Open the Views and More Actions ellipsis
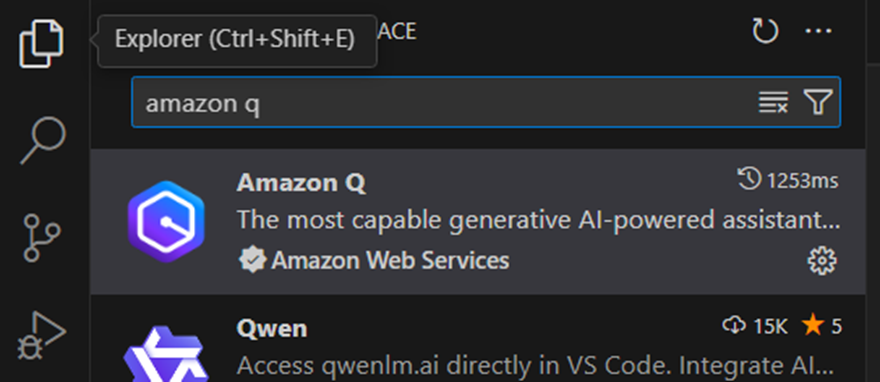 pyautogui.click(x=818, y=31)
